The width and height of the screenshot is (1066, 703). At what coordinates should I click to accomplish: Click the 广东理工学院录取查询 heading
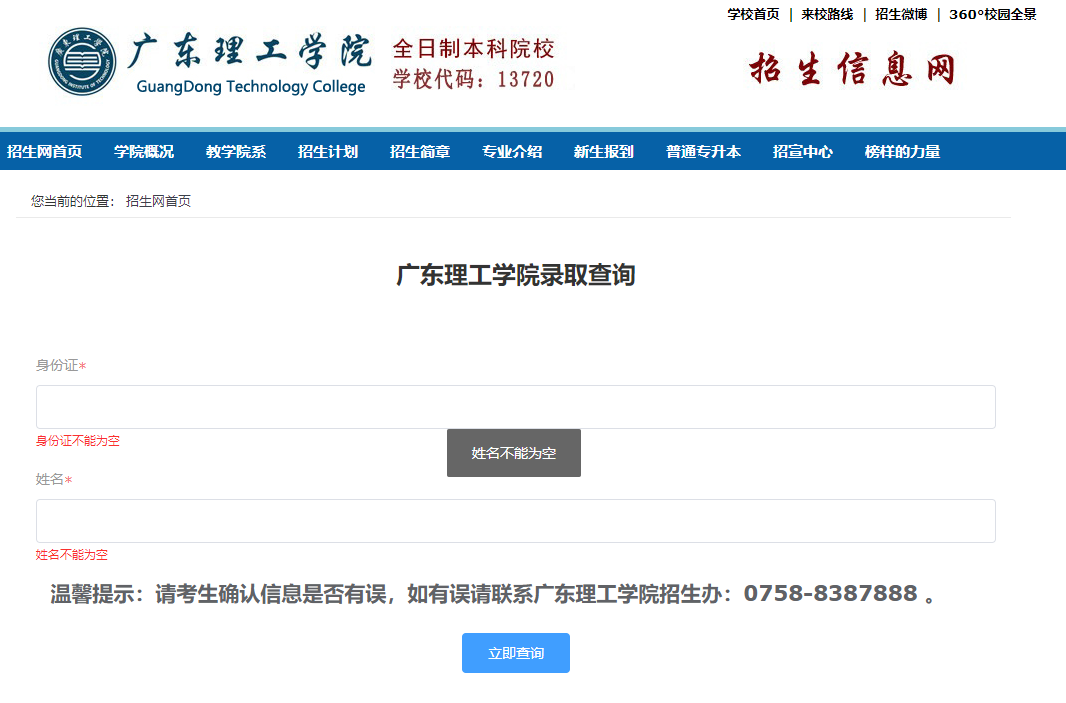[x=516, y=275]
